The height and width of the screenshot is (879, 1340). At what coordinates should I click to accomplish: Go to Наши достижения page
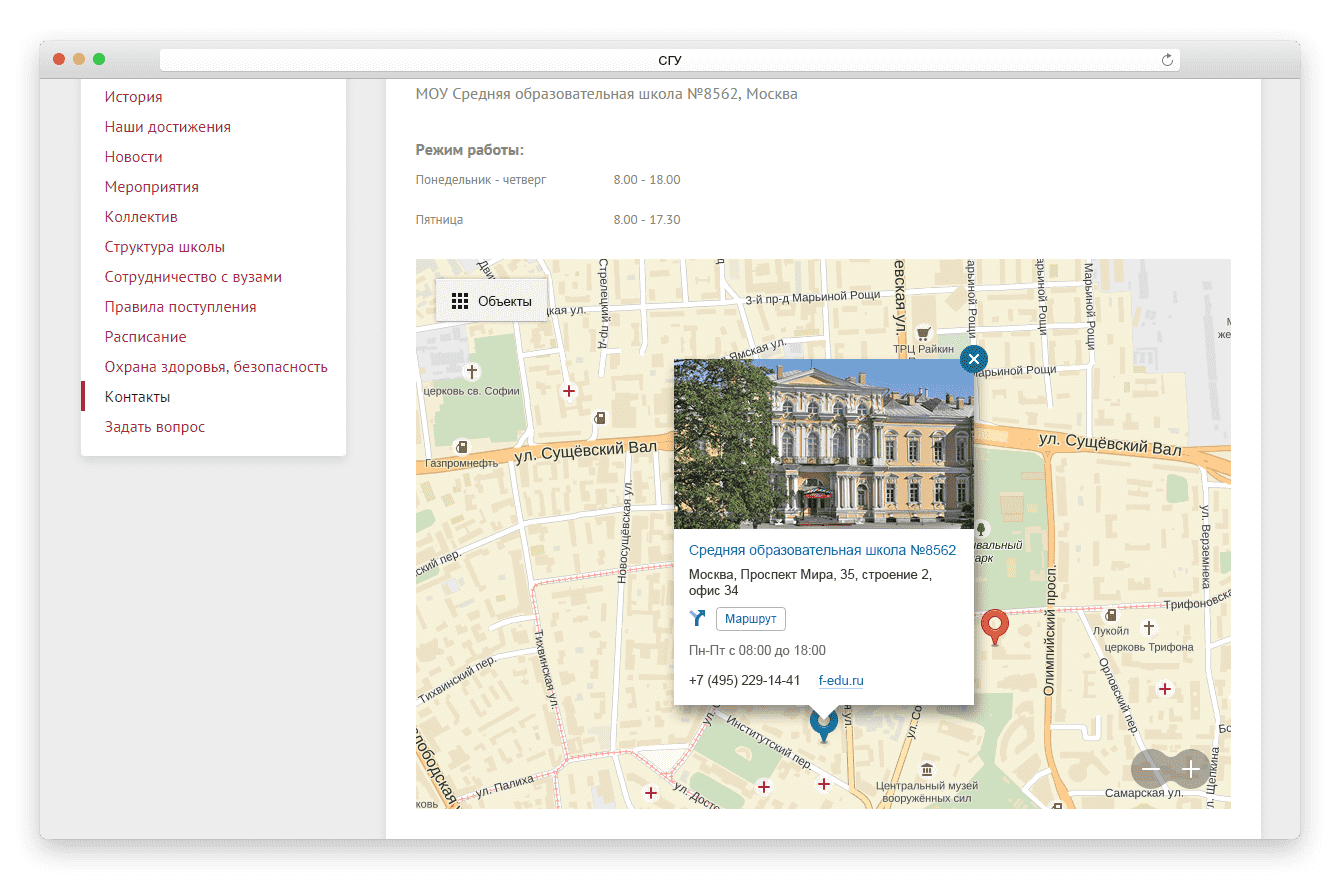pos(168,127)
